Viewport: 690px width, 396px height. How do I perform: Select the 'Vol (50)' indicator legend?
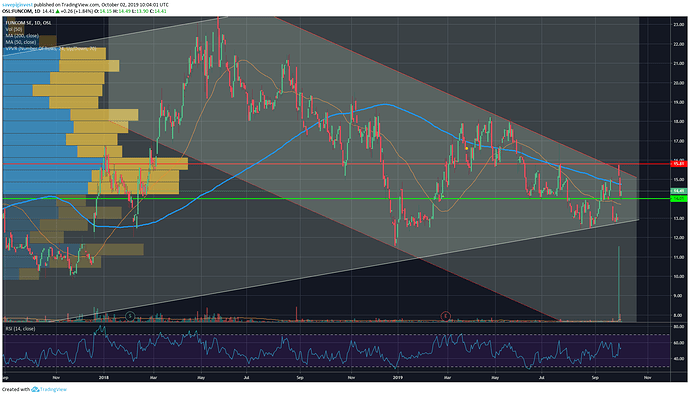pyautogui.click(x=14, y=29)
